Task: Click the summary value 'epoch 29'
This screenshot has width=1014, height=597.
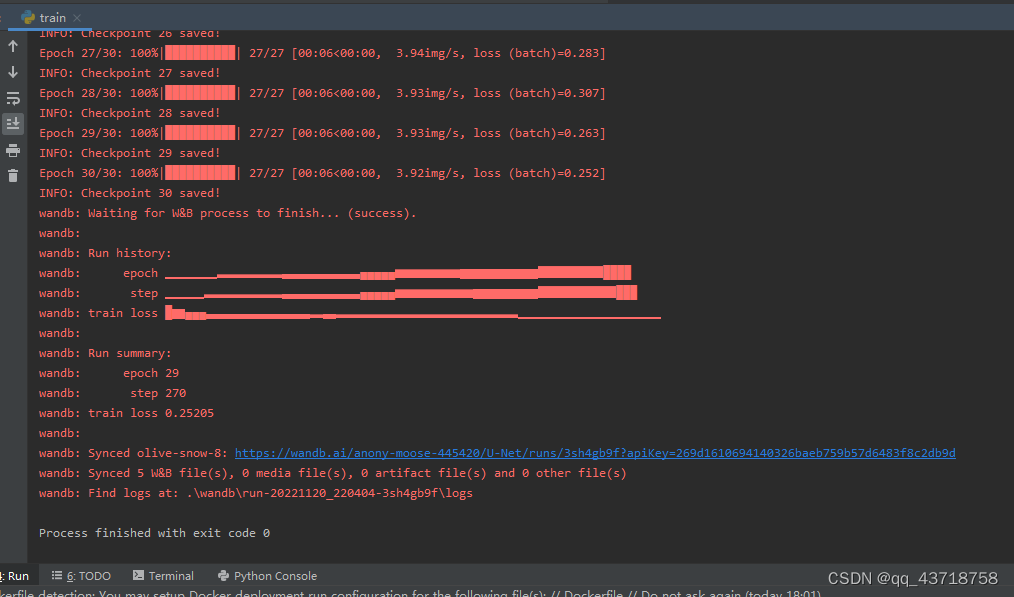Action: [x=151, y=373]
